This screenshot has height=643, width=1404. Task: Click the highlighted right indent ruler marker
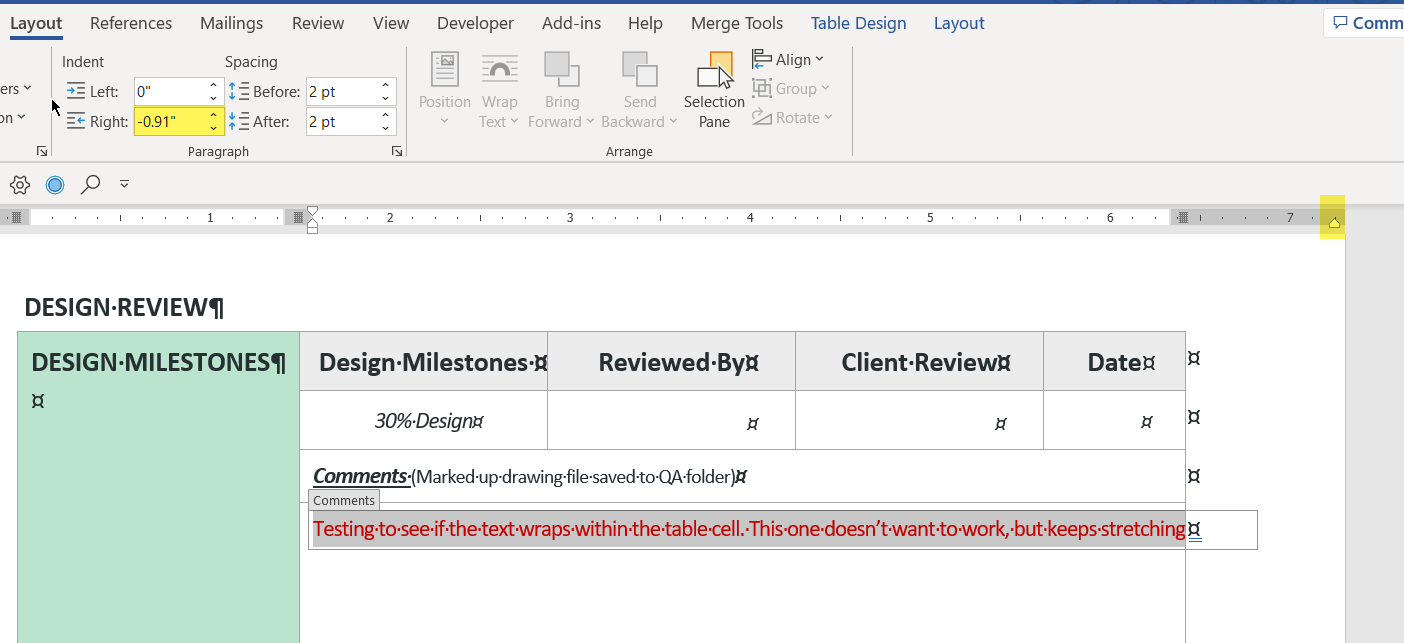point(1333,222)
